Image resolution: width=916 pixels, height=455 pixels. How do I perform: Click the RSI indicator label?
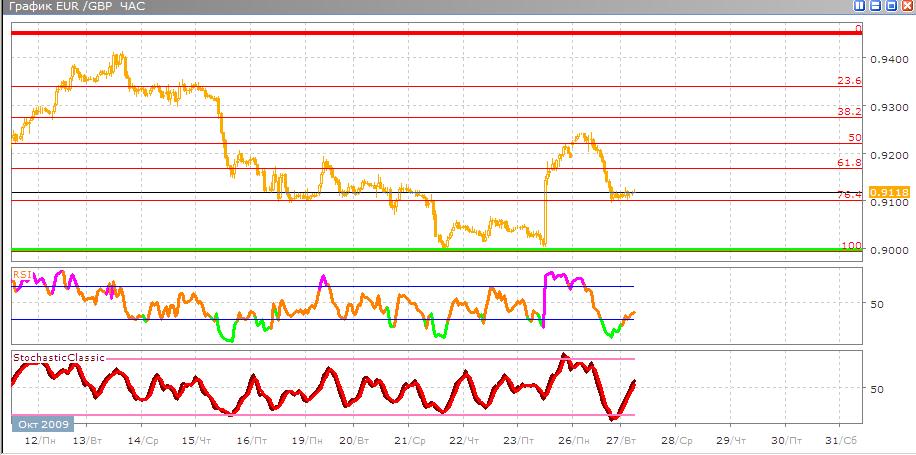pos(20,272)
